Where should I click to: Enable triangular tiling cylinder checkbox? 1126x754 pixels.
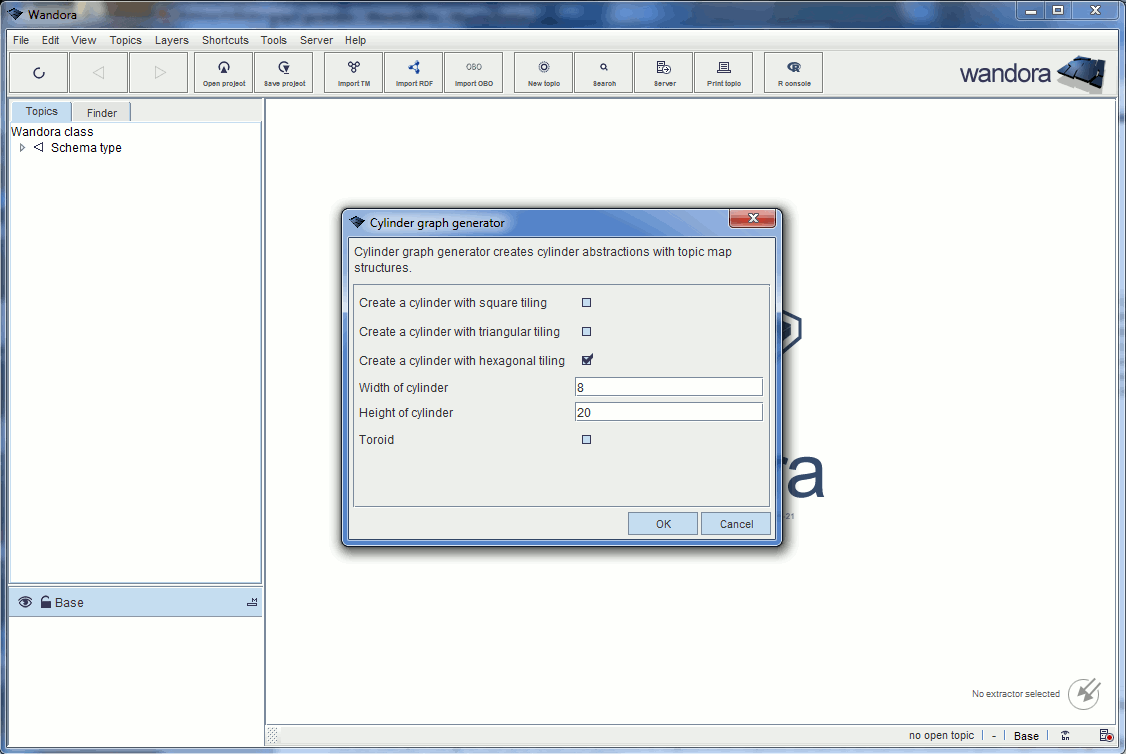click(x=587, y=331)
